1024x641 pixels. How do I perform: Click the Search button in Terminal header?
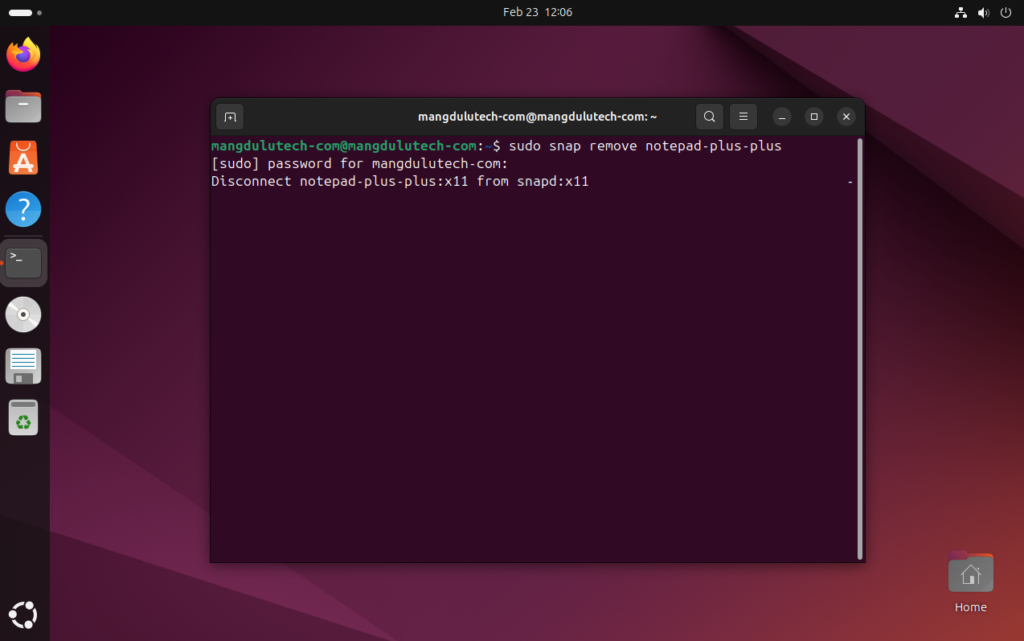point(709,116)
